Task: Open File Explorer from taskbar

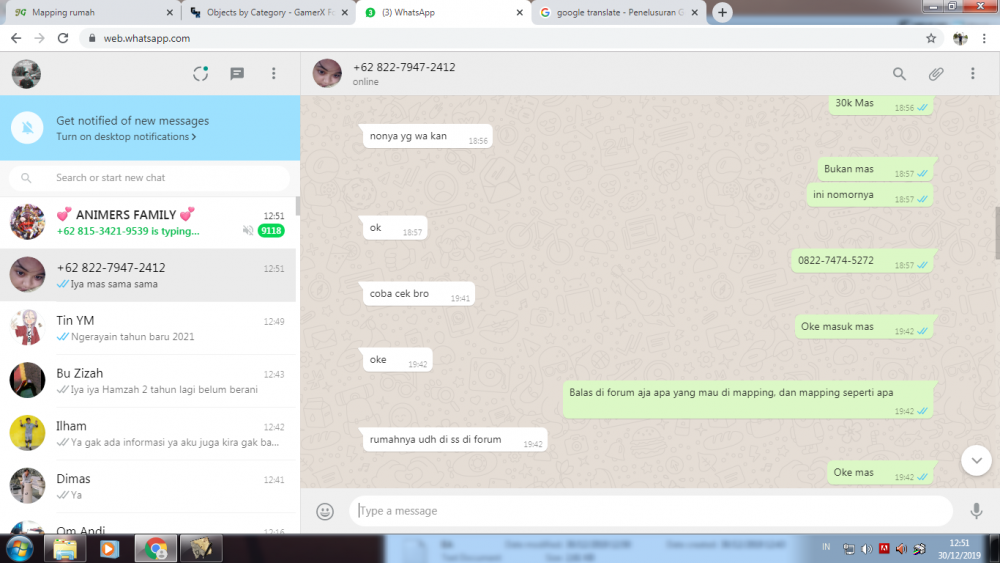Action: coord(64,548)
